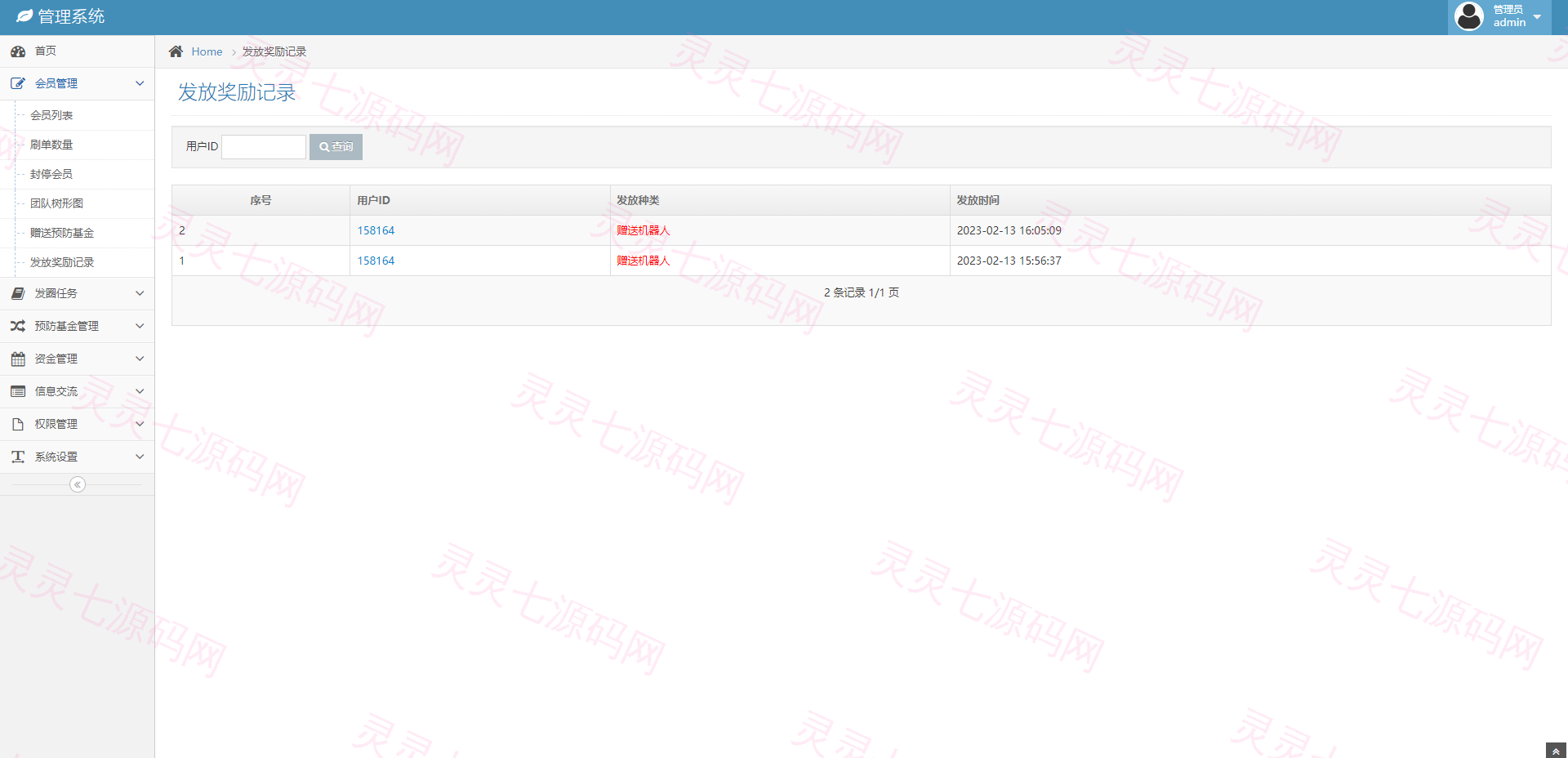Expand the 预防基金管理 chevron
Image resolution: width=1568 pixels, height=758 pixels.
click(x=140, y=326)
